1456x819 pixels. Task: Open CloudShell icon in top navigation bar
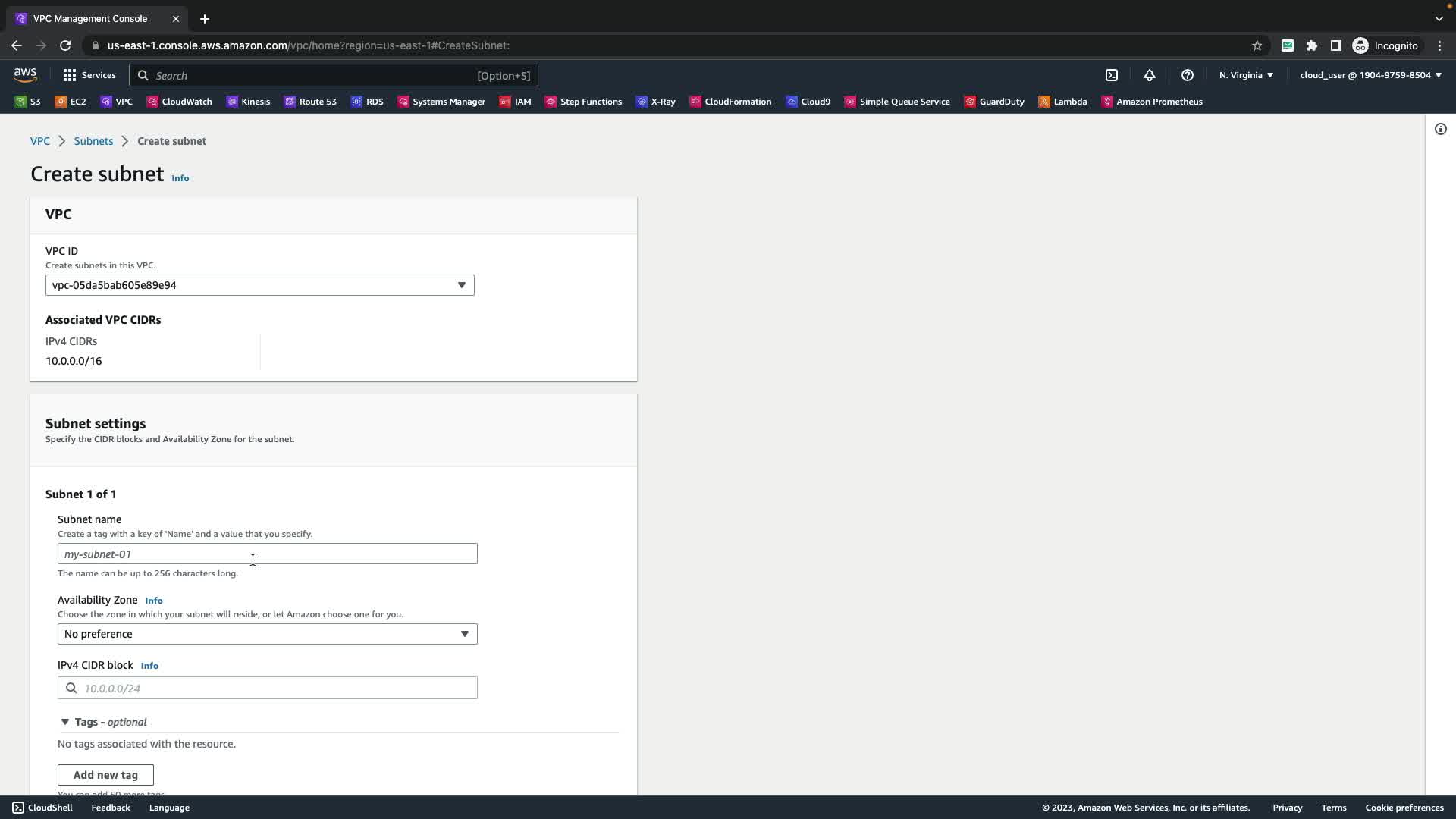click(x=1112, y=75)
